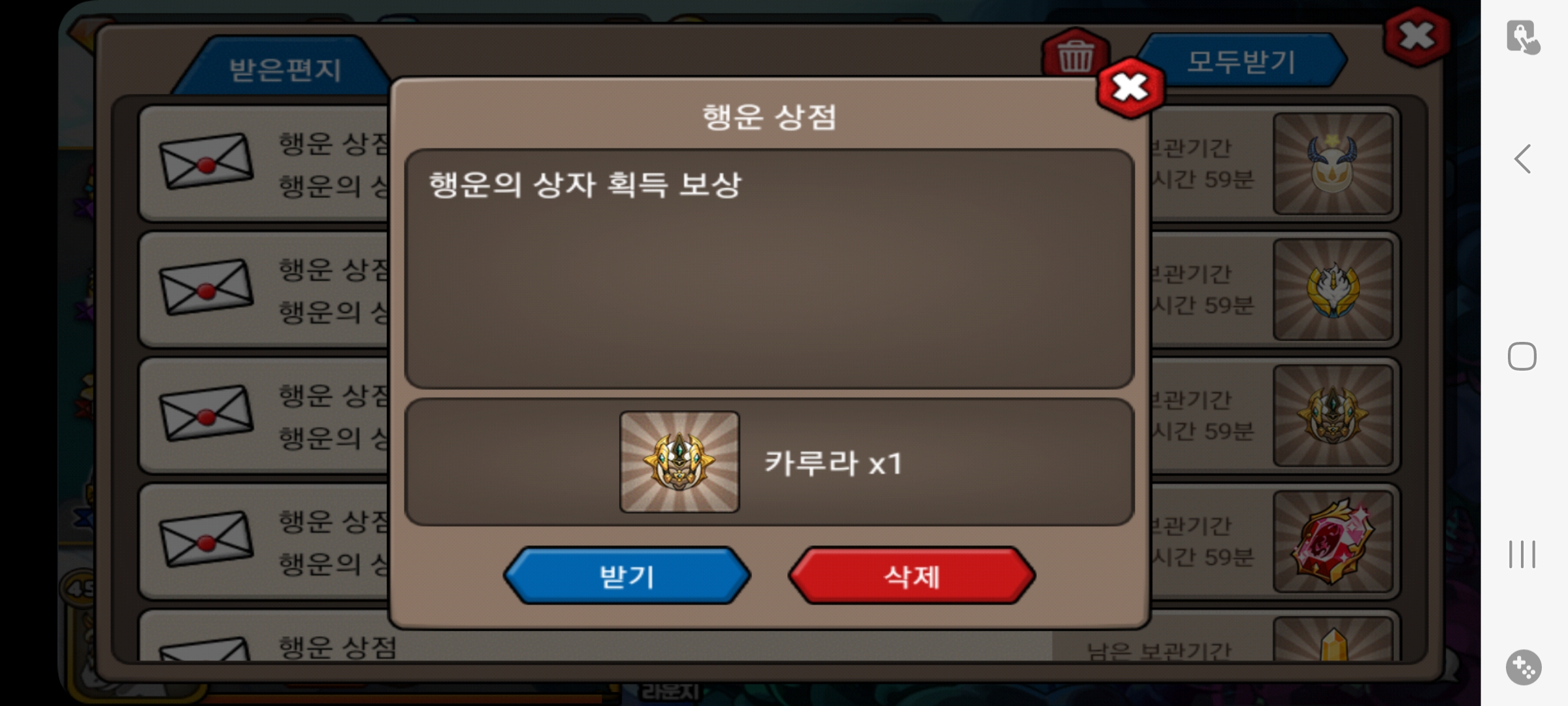
Task: Select the red gem badge reward thumbnail
Action: point(1333,542)
